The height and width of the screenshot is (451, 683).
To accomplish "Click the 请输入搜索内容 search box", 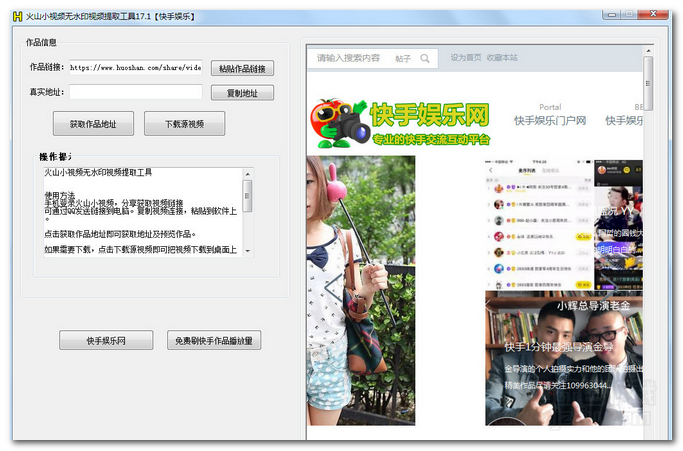I will 348,58.
